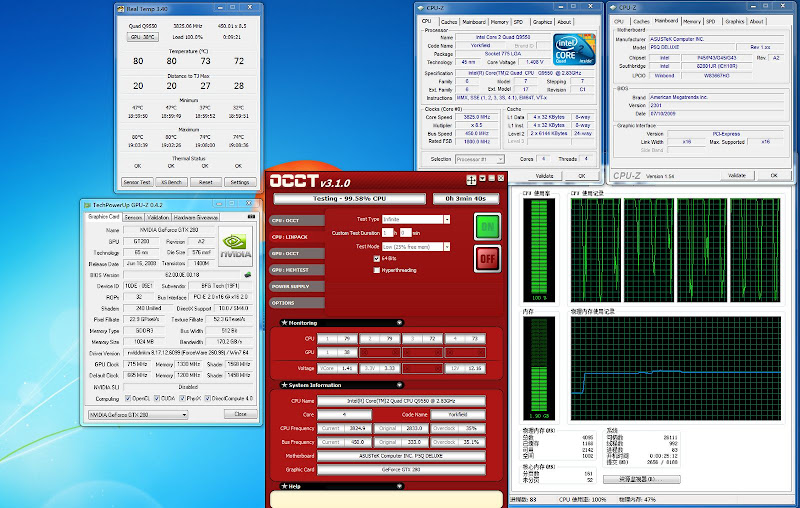
Task: Click the CPU-Z Core Speed value field
Action: (x=477, y=117)
